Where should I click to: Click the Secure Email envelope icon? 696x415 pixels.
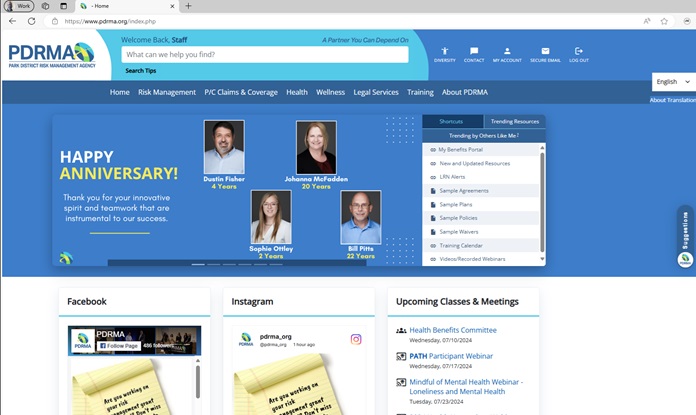click(545, 51)
